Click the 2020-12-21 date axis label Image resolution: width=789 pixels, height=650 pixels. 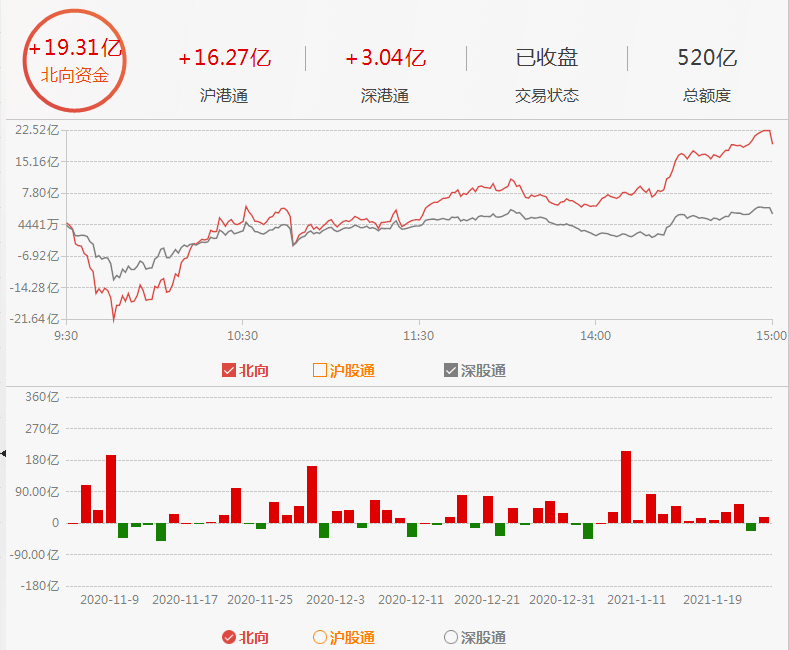point(487,600)
